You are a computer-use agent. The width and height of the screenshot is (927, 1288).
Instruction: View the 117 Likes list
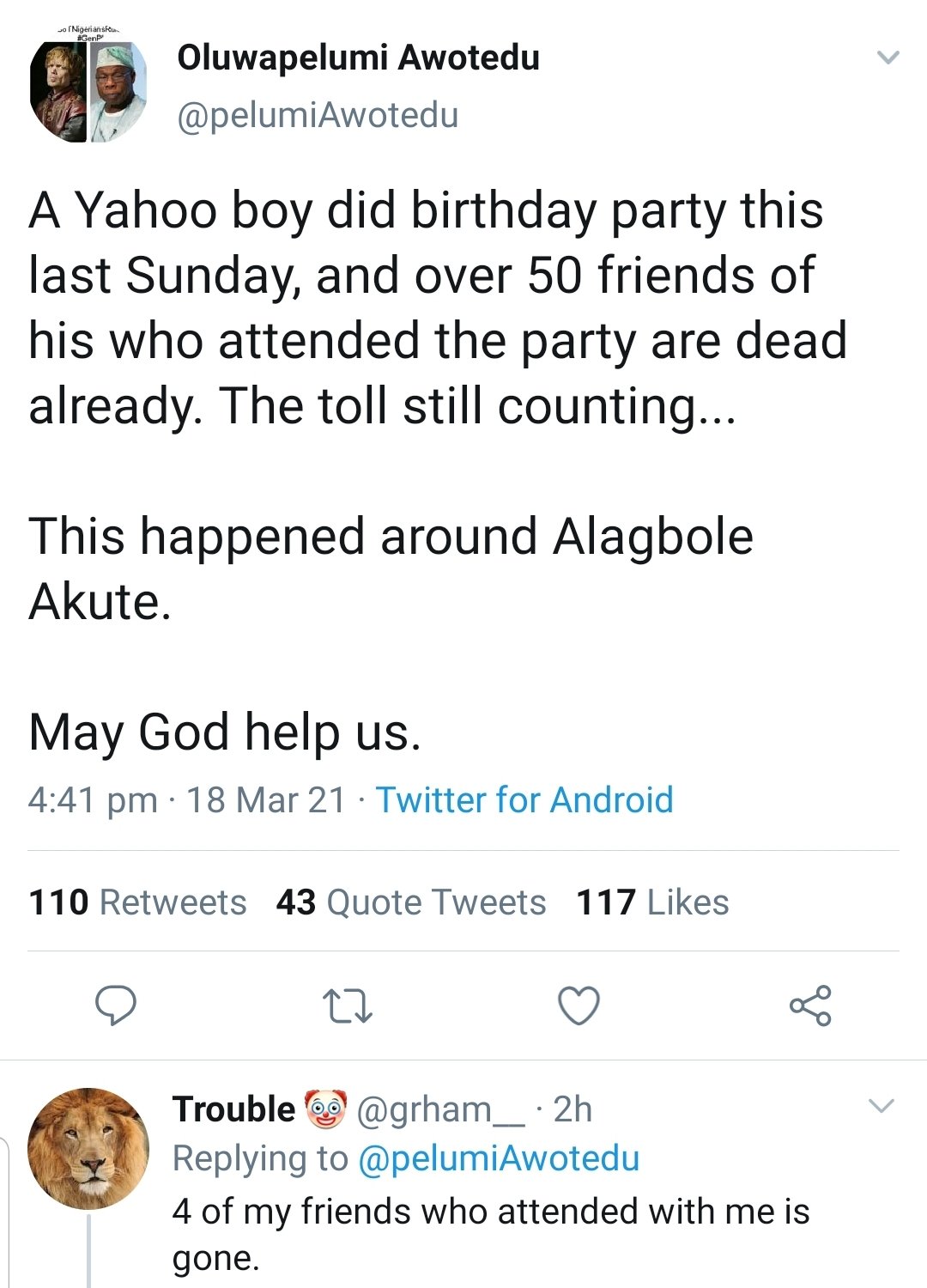pos(652,902)
